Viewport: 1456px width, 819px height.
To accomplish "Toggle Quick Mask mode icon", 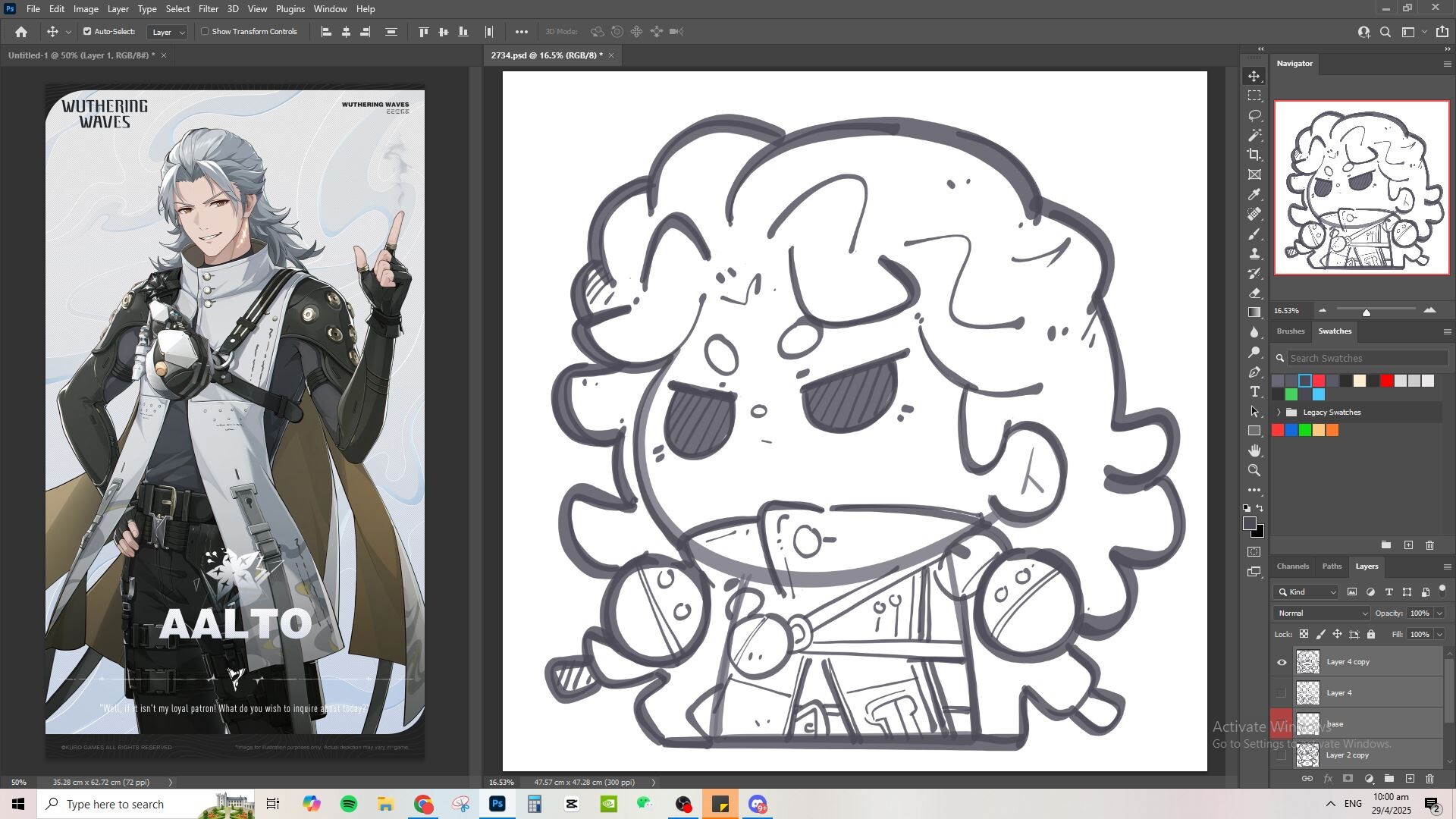I will pyautogui.click(x=1255, y=552).
